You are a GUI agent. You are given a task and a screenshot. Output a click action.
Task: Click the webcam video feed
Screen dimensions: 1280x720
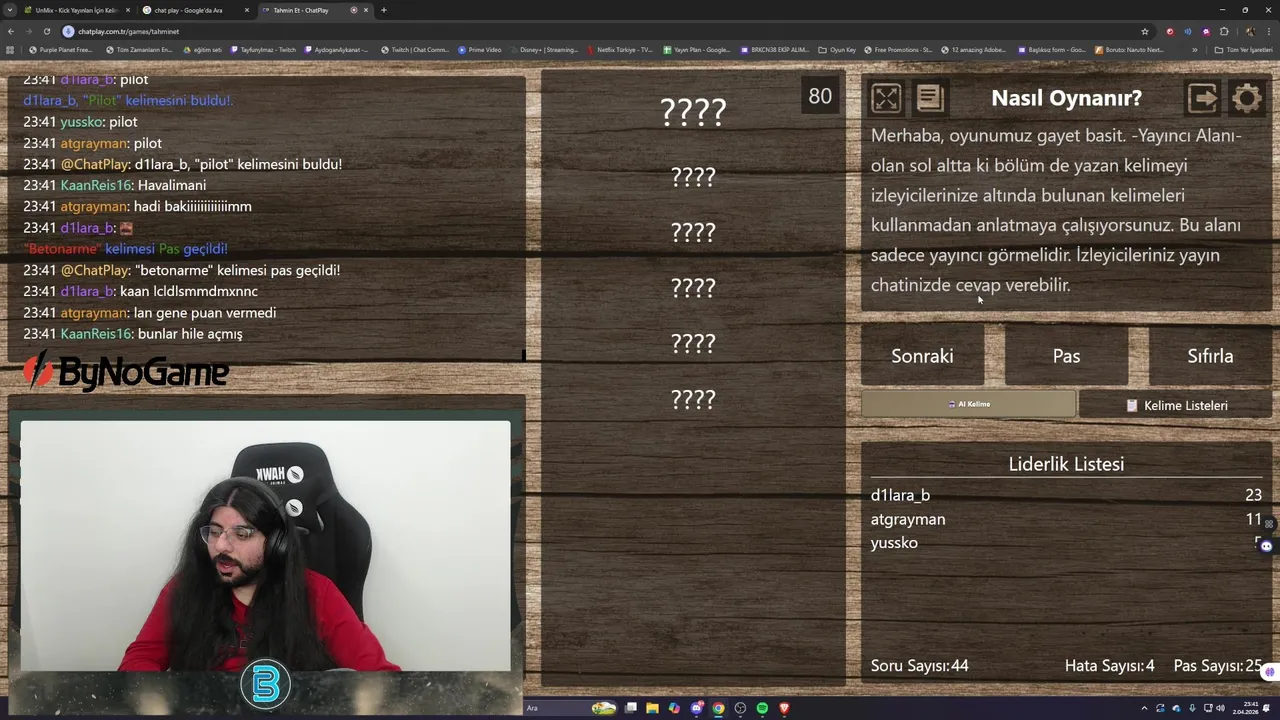[265, 546]
